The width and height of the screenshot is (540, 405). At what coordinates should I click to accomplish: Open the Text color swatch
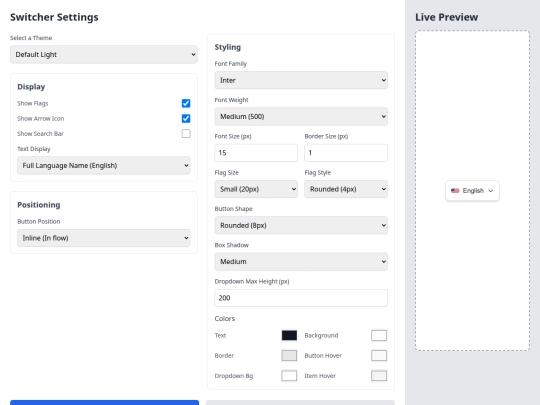tap(289, 335)
